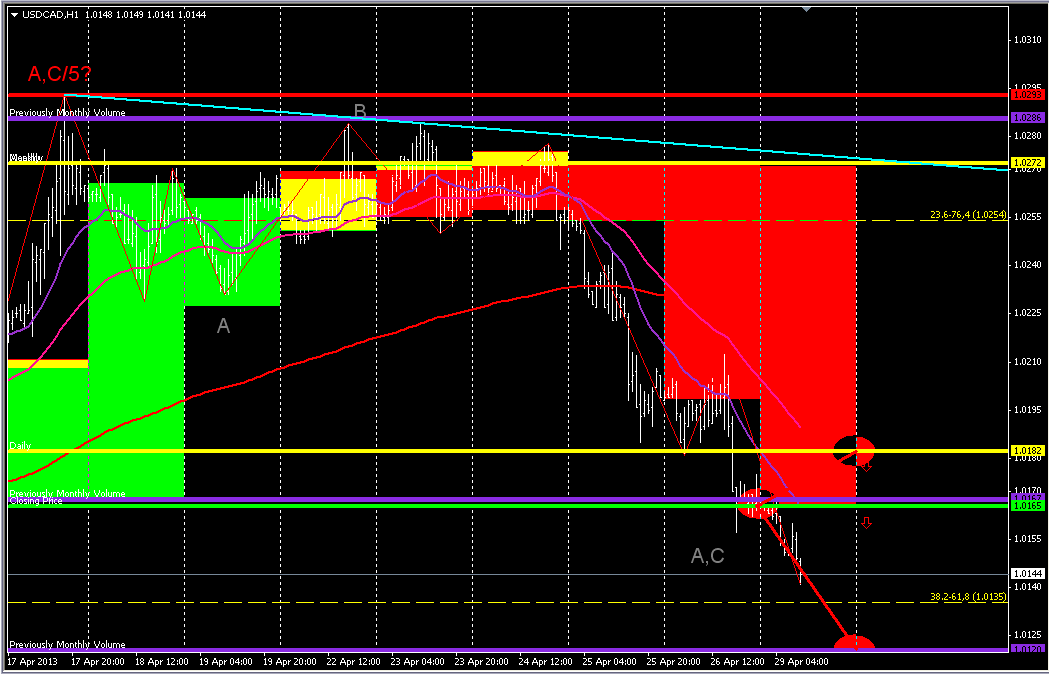Select the gray 'A,C' wave label
This screenshot has width=1049, height=674.
[707, 556]
